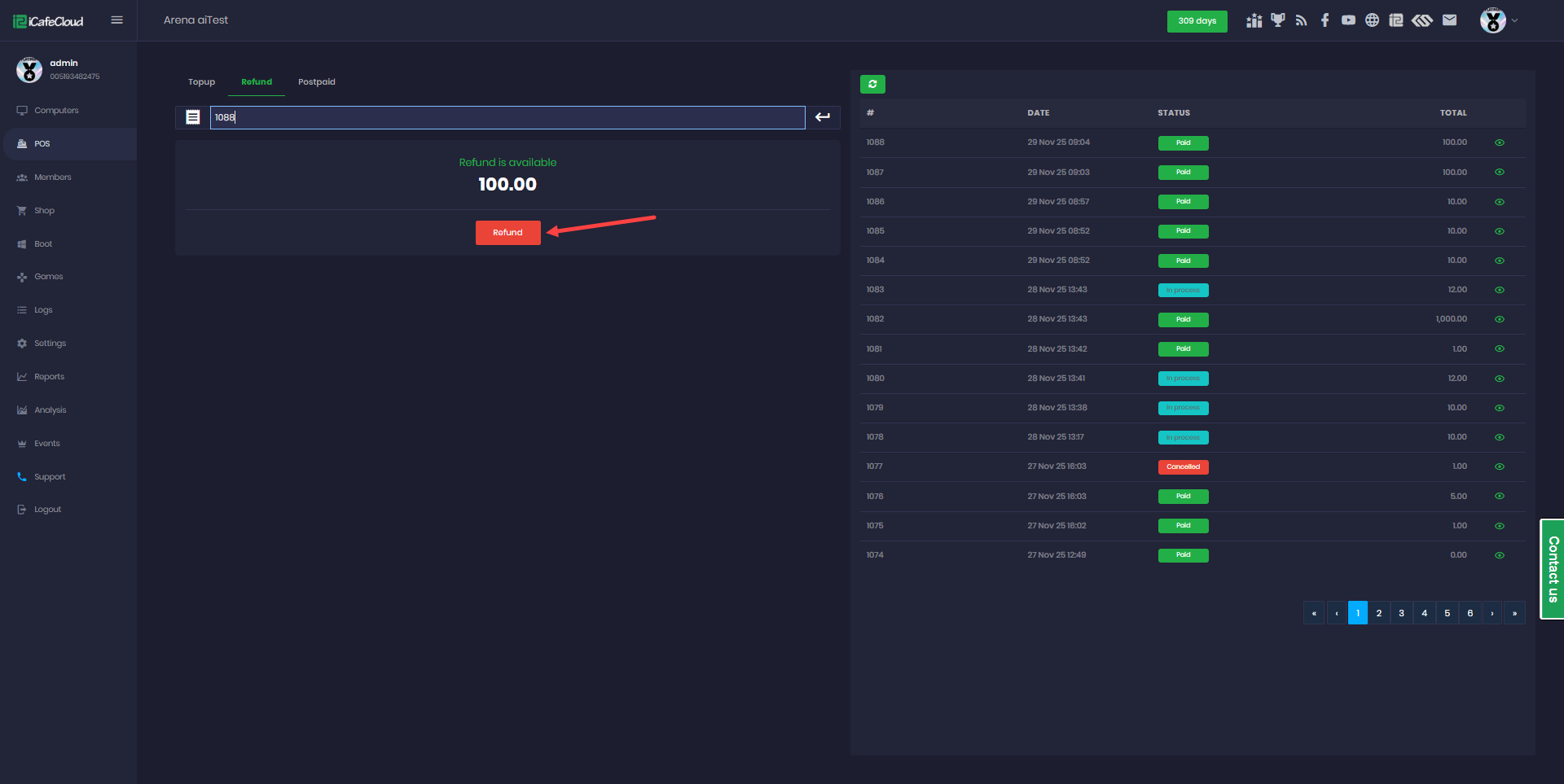
Task: Click the receipt list icon beside input
Action: pos(193,117)
